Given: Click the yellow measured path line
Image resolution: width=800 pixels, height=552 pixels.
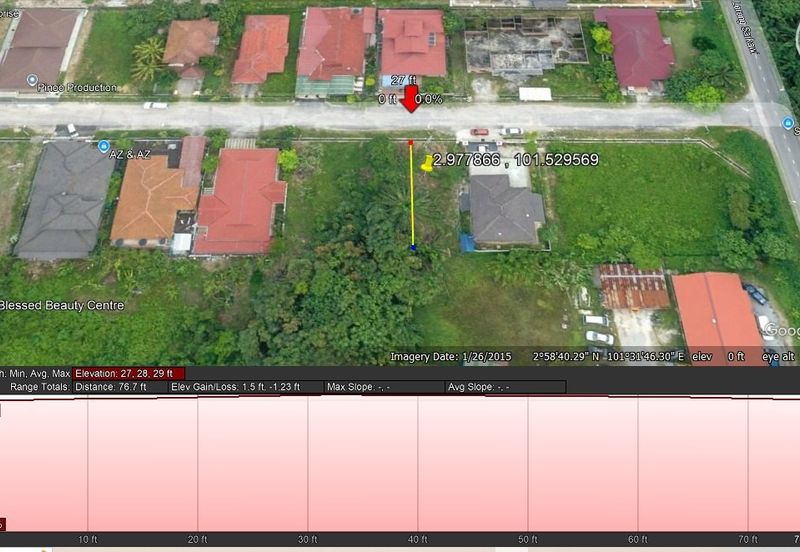Looking at the screenshot, I should click(412, 200).
